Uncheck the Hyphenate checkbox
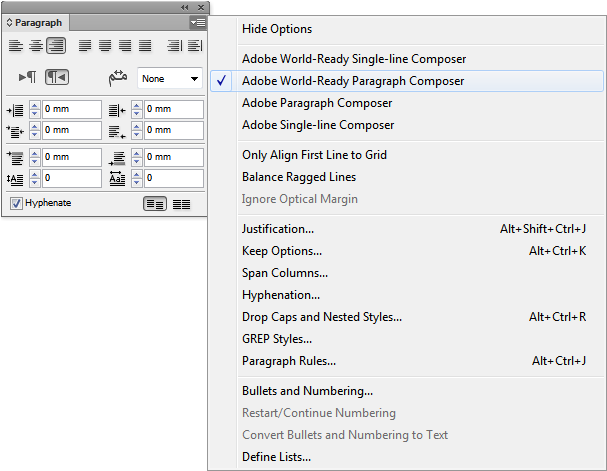 pyautogui.click(x=16, y=203)
